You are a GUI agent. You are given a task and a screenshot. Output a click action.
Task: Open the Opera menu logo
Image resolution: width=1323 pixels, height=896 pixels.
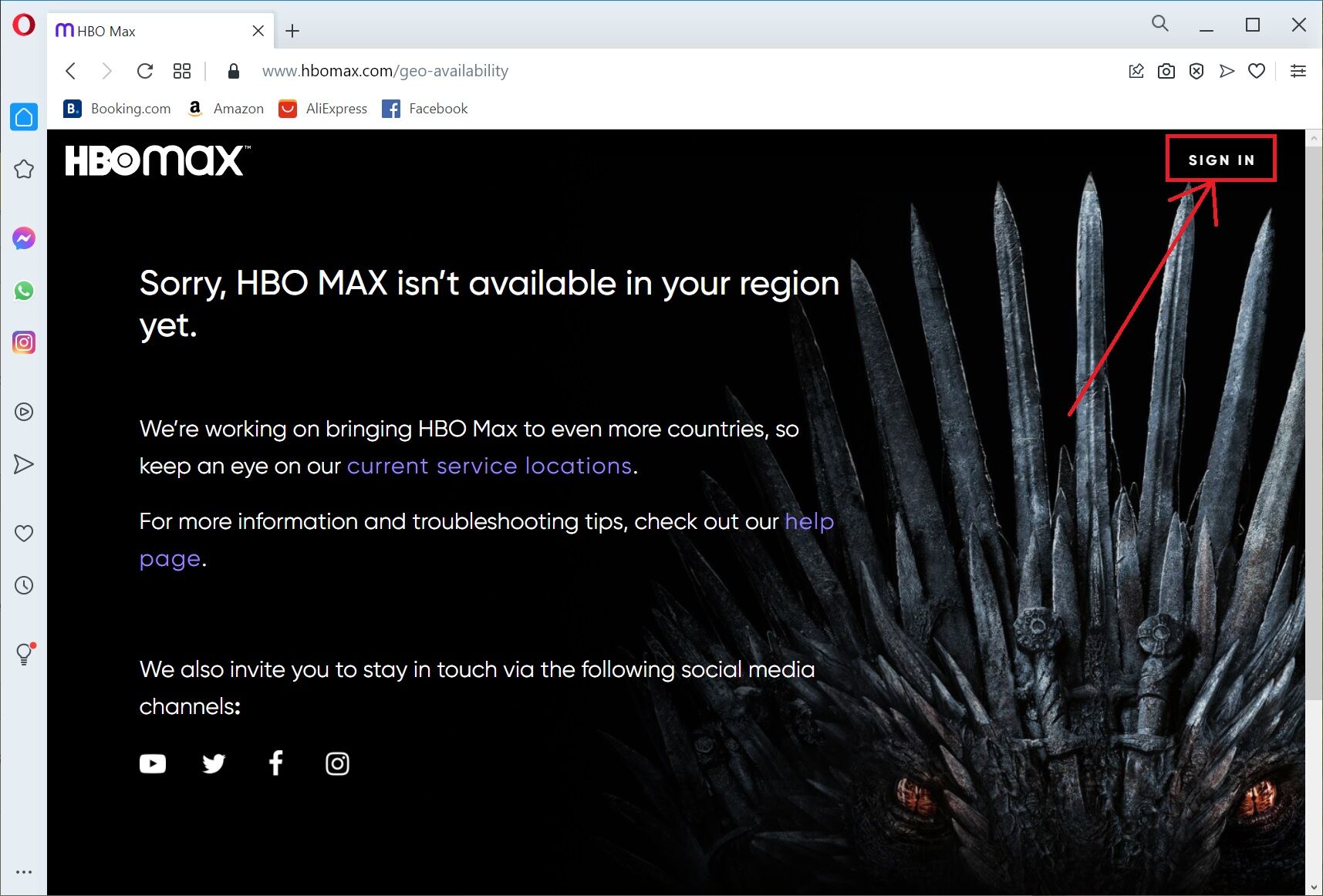[x=24, y=25]
